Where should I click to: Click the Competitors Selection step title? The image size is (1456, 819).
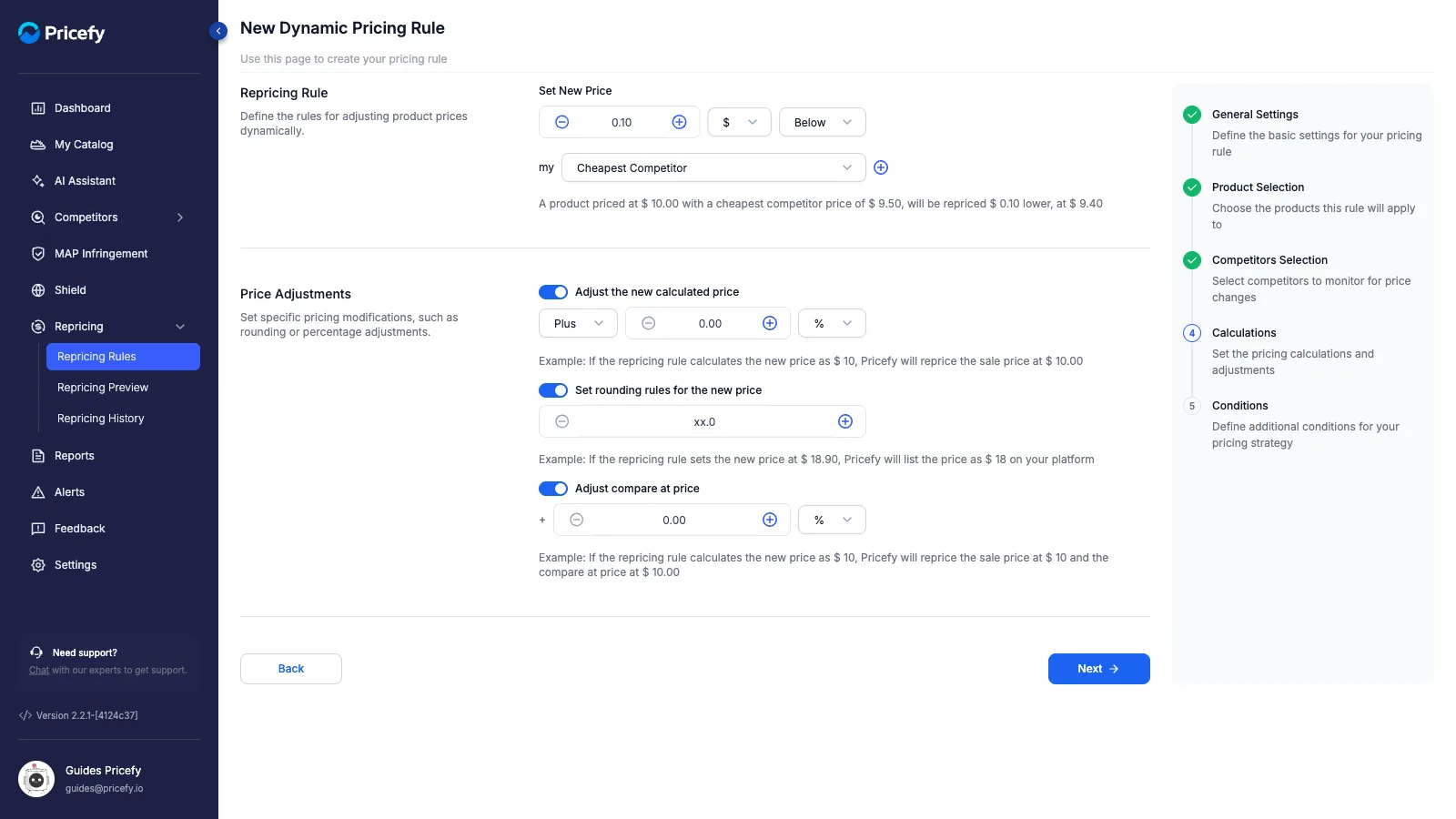click(x=1269, y=260)
